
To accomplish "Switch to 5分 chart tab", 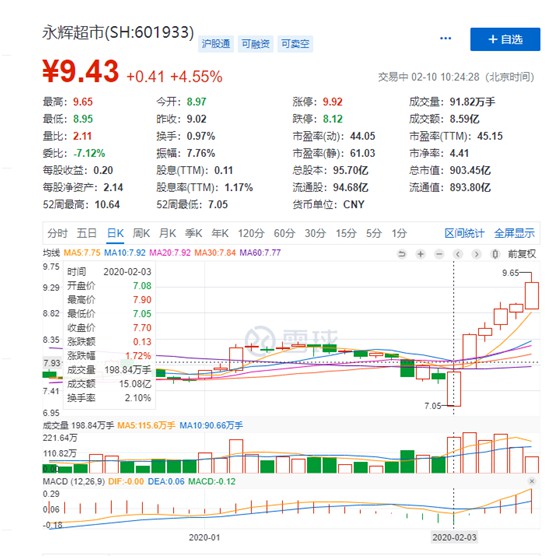I will tap(374, 233).
